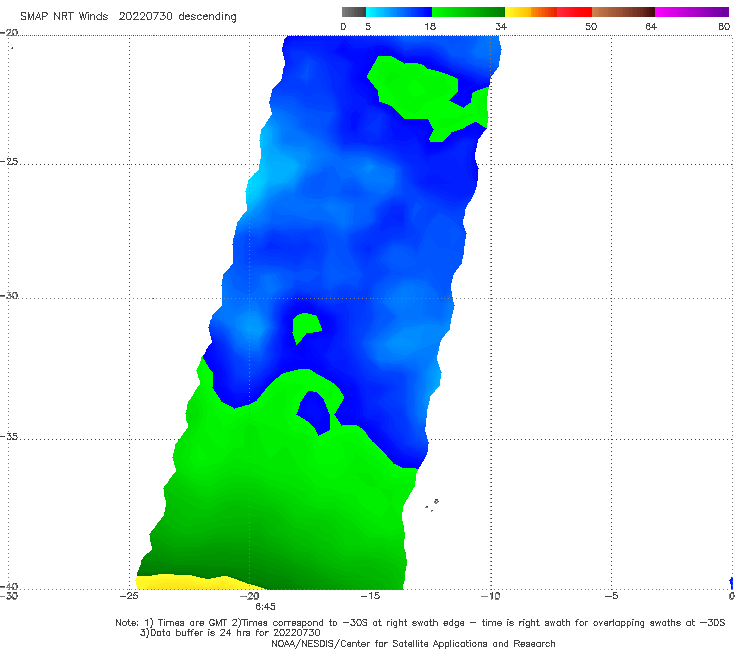The width and height of the screenshot is (740, 650).
Task: Click the longitude label '-15'
Action: click(x=370, y=596)
